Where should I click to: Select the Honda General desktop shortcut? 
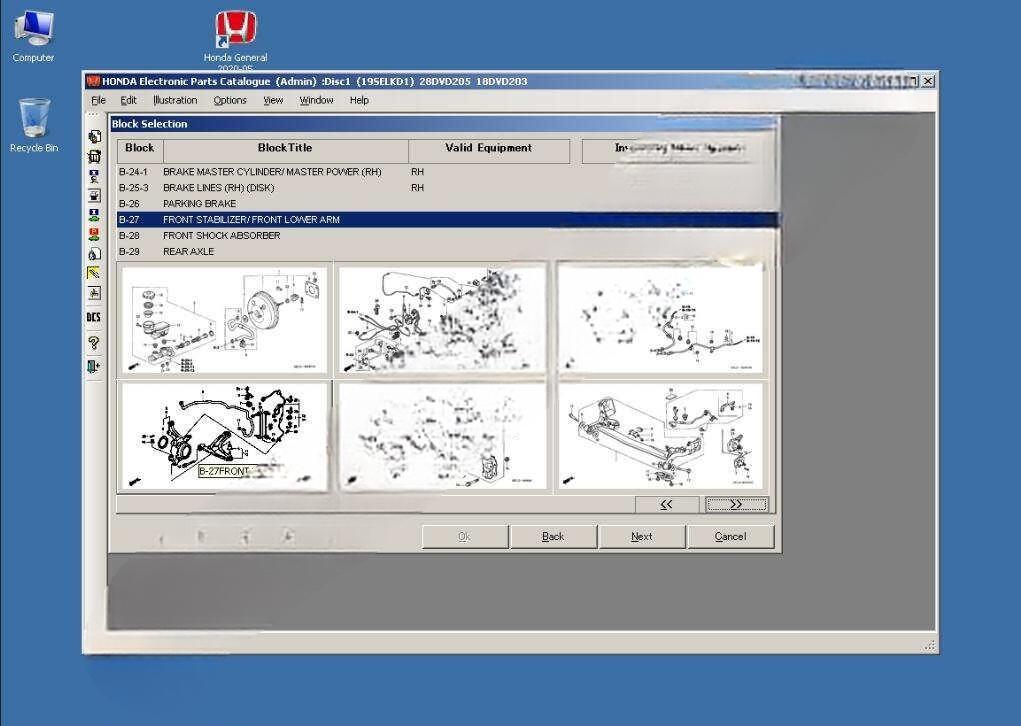[x=235, y=40]
